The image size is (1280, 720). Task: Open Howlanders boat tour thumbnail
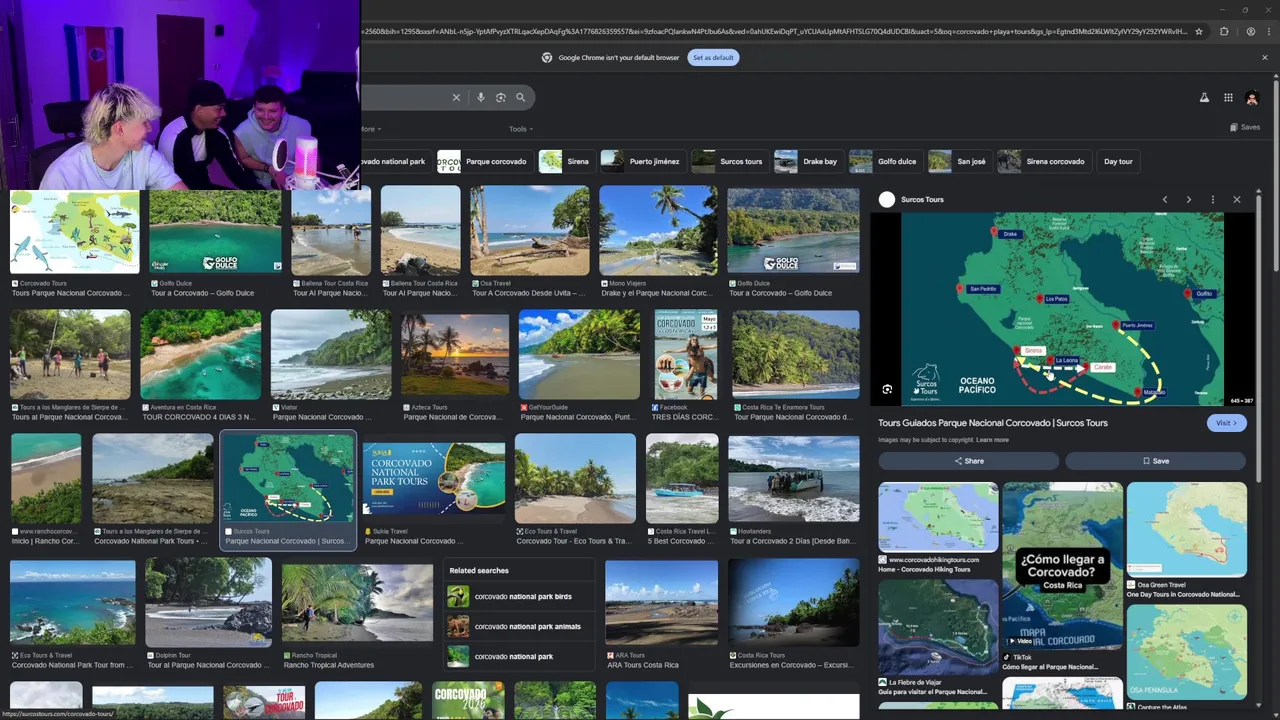pos(793,478)
